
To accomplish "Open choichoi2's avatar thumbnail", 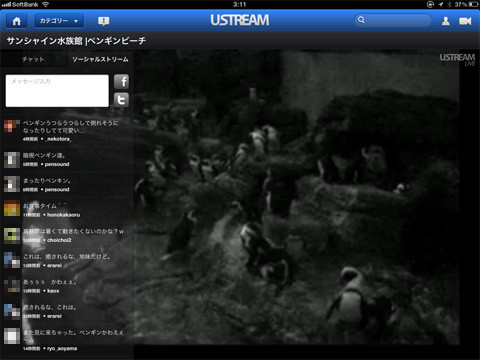I will 12,235.
